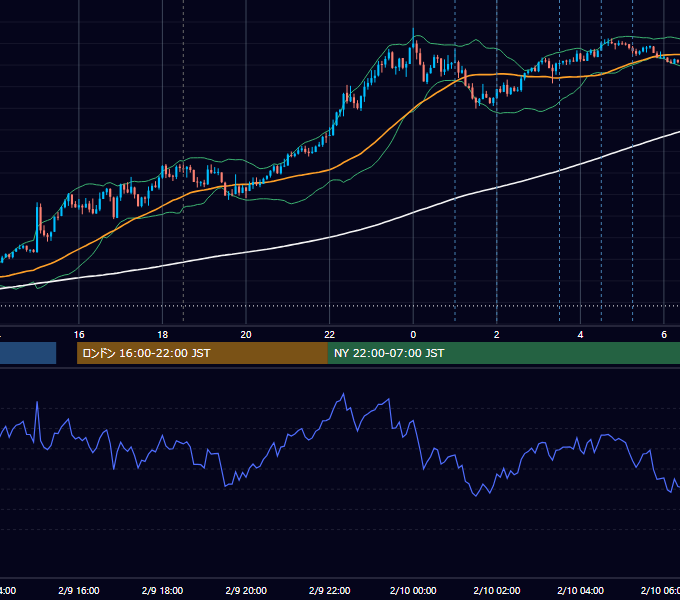Click the oscillator trough after 2/10 01:00
This screenshot has width=680, height=600.
(x=476, y=495)
